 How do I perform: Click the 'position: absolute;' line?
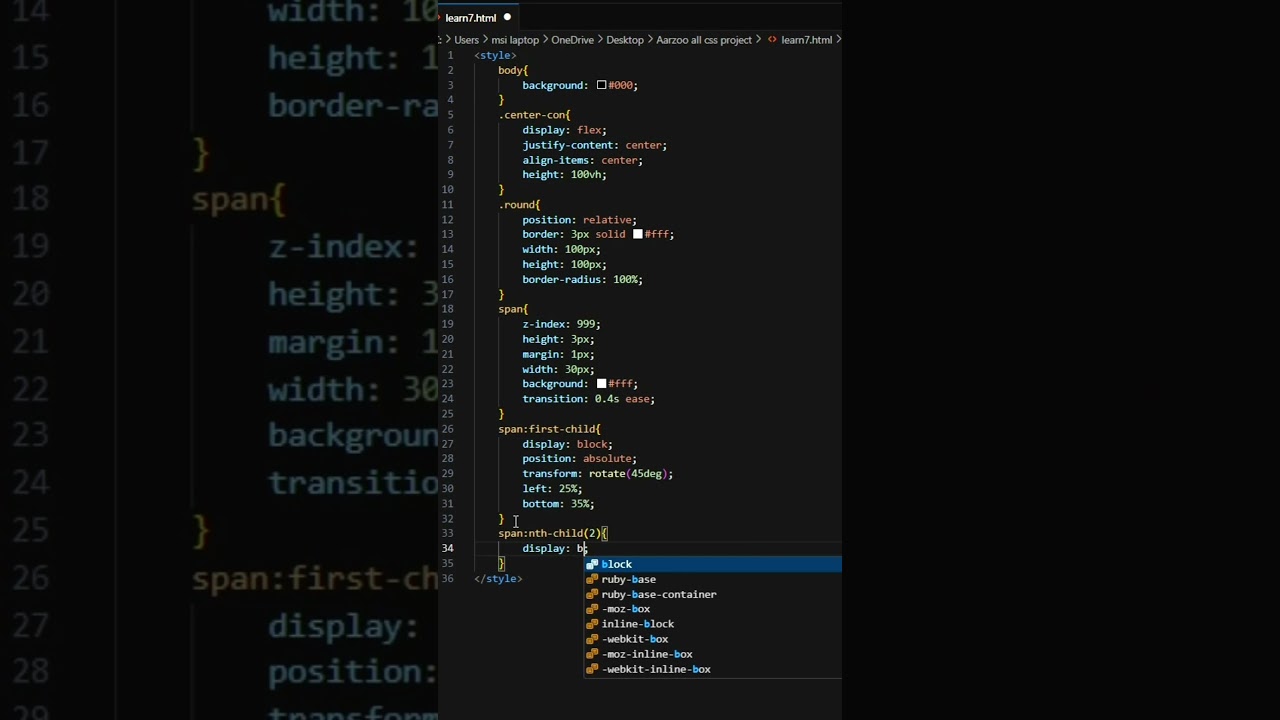[x=579, y=459]
